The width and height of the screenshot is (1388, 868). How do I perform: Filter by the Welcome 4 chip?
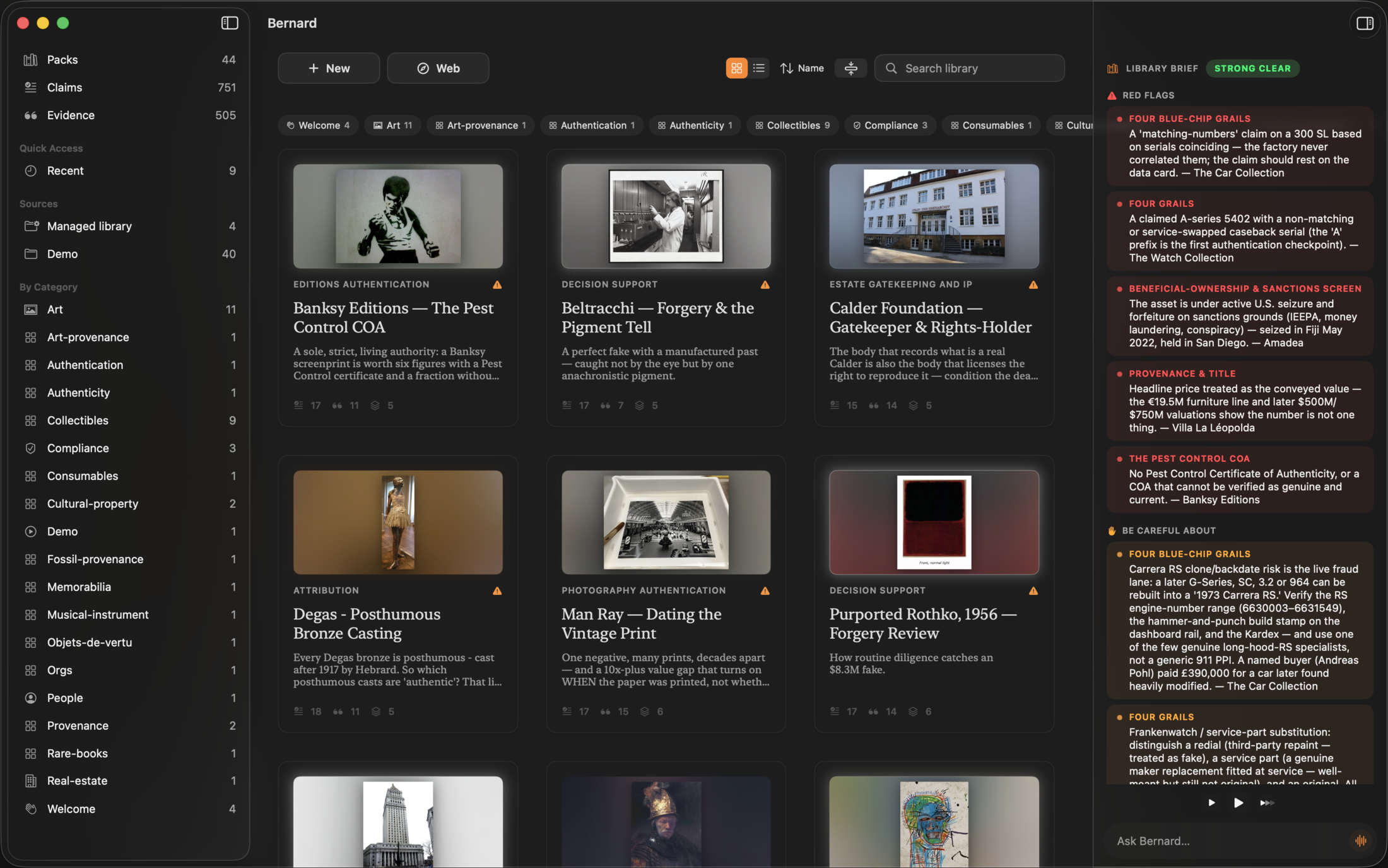[x=318, y=126]
